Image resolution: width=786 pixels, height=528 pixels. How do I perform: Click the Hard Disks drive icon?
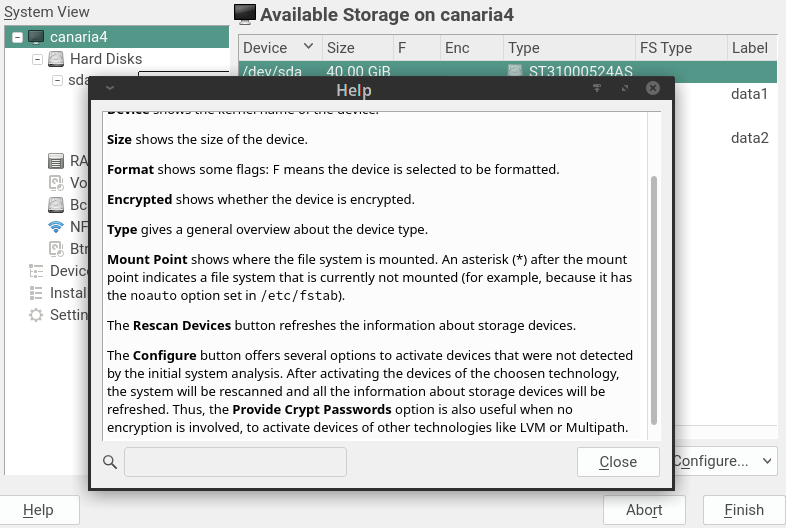pyautogui.click(x=56, y=59)
